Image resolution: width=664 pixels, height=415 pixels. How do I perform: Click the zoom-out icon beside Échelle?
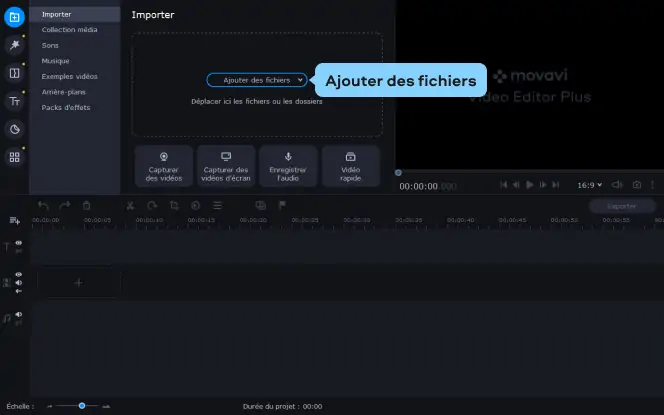tap(50, 406)
